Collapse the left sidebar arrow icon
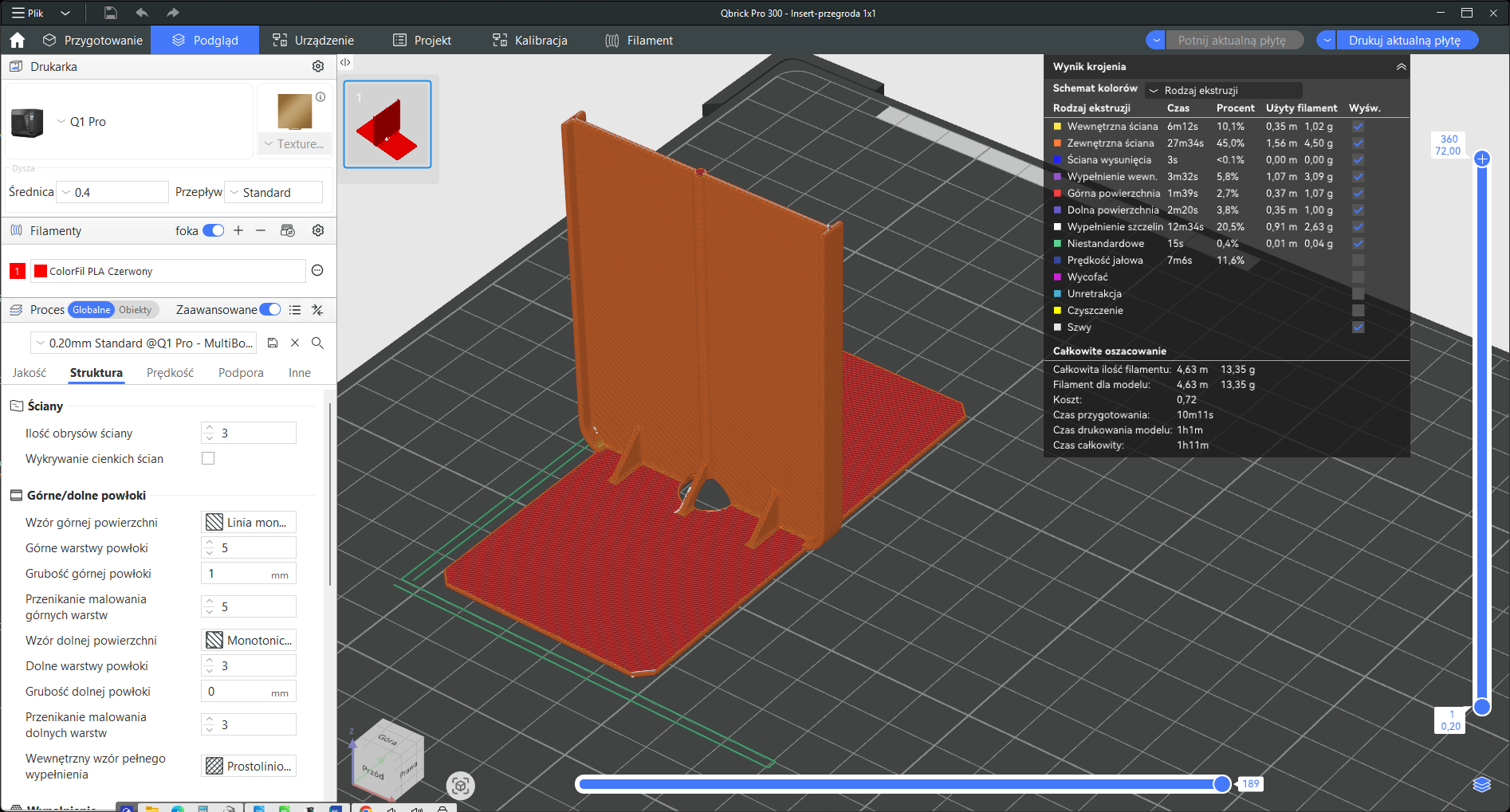Viewport: 1510px width, 812px height. (345, 62)
